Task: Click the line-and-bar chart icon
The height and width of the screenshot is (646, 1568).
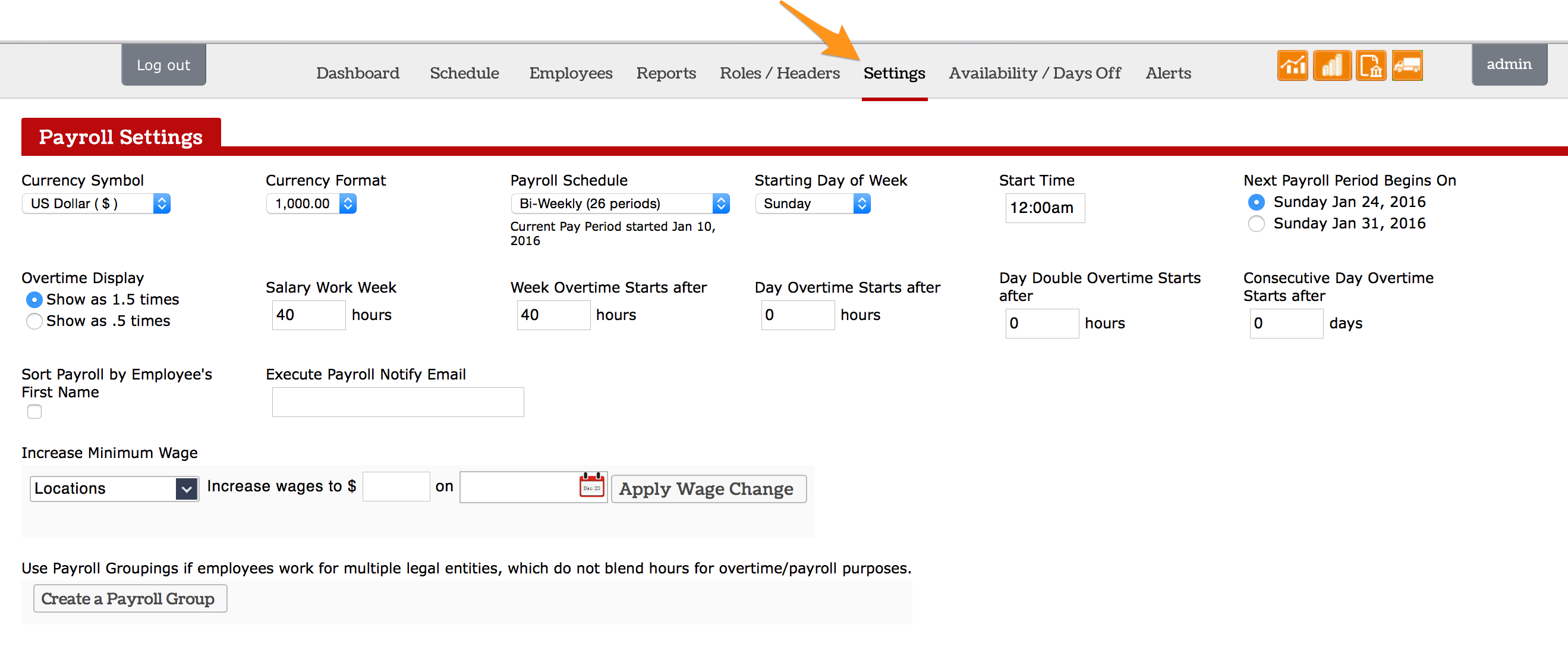Action: (x=1292, y=65)
